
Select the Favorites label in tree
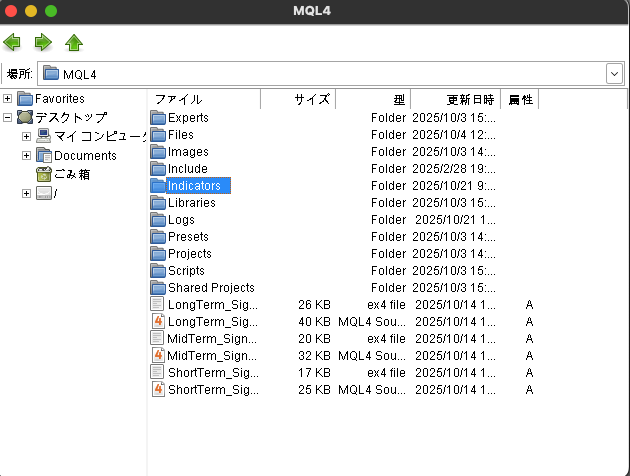59,98
